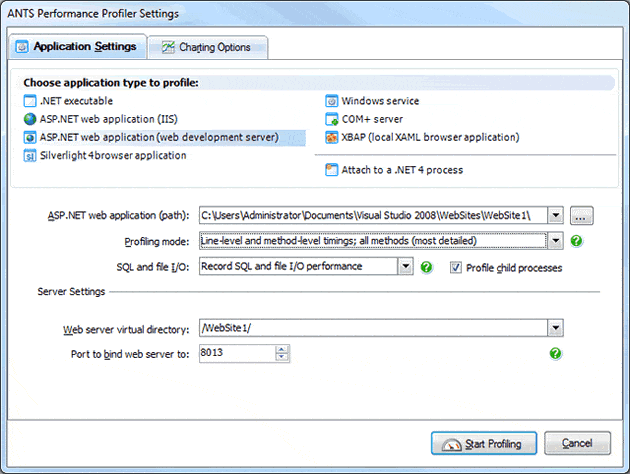Click the Start Profiling button
The height and width of the screenshot is (474, 630).
point(484,443)
